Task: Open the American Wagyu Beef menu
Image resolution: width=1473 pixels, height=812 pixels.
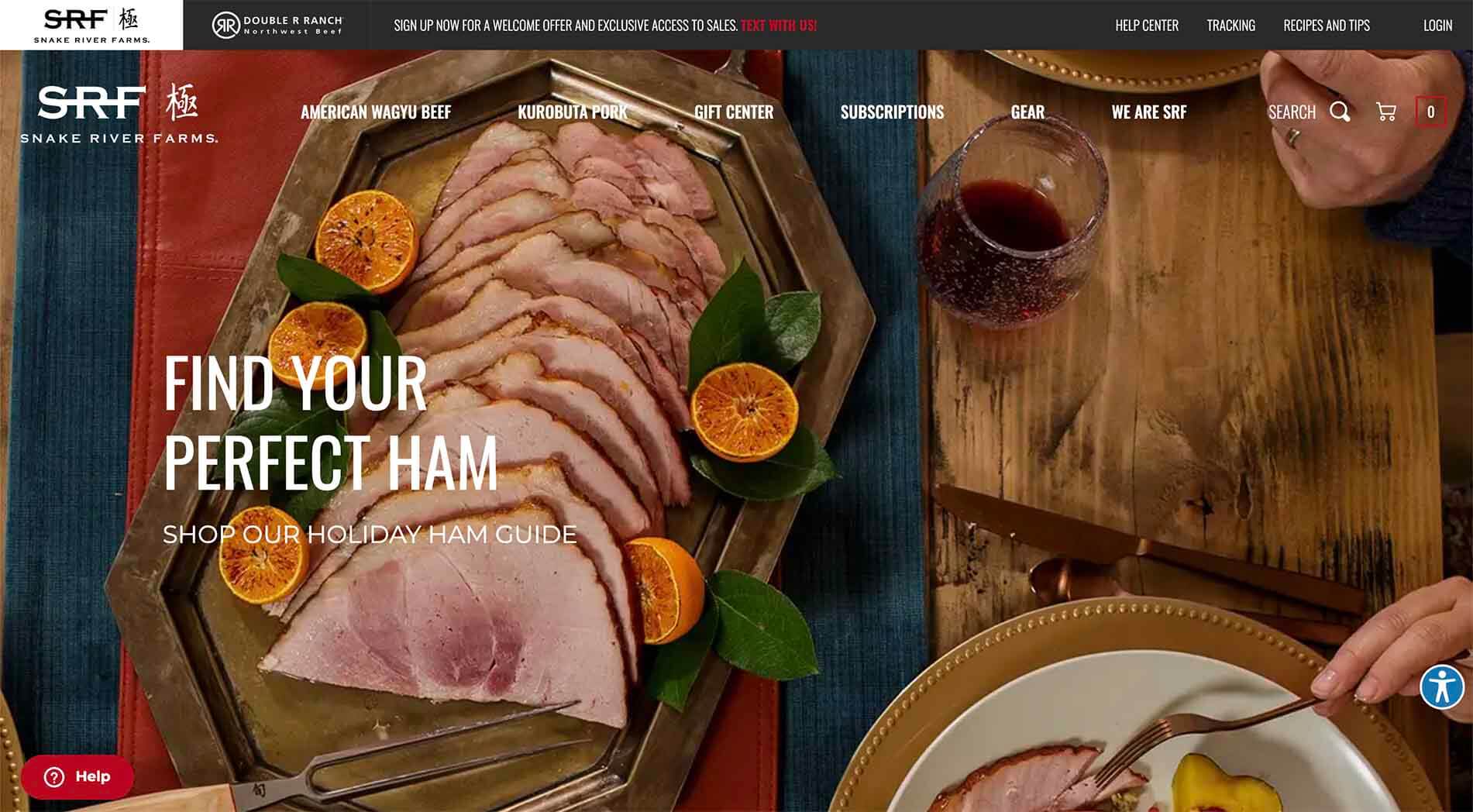Action: pyautogui.click(x=376, y=112)
